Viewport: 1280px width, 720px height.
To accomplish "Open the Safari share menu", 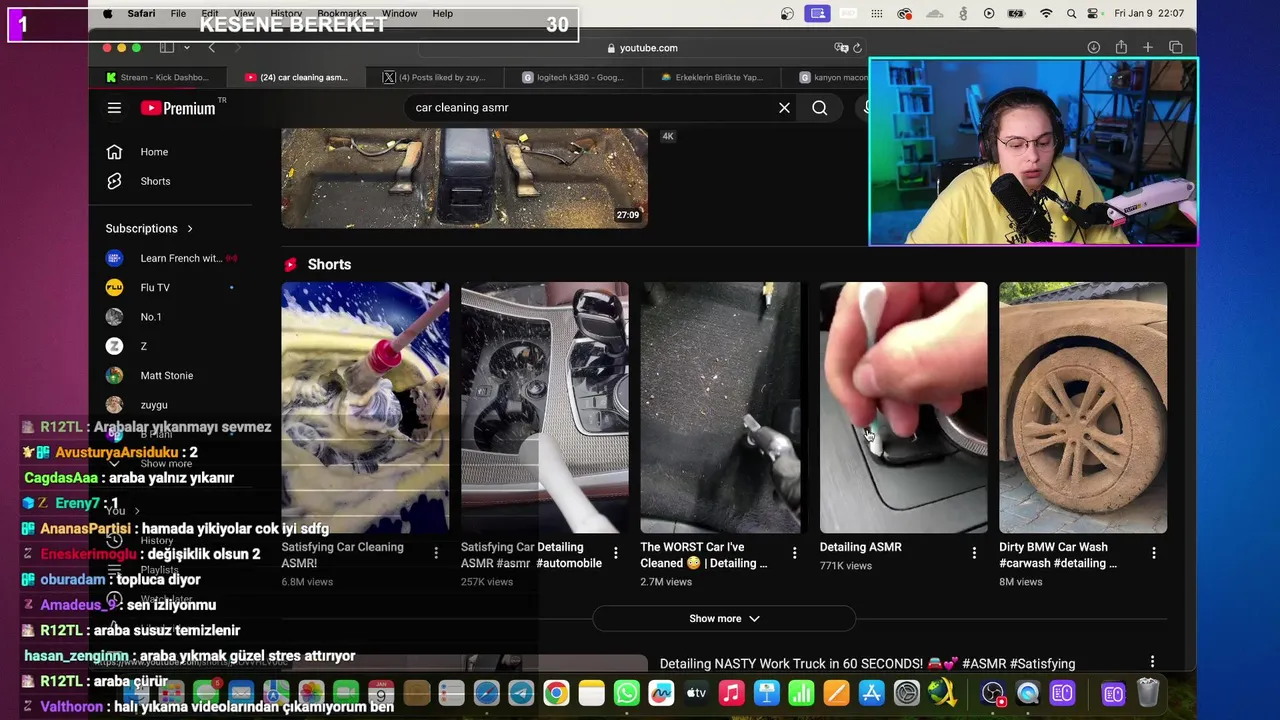I will (1121, 48).
